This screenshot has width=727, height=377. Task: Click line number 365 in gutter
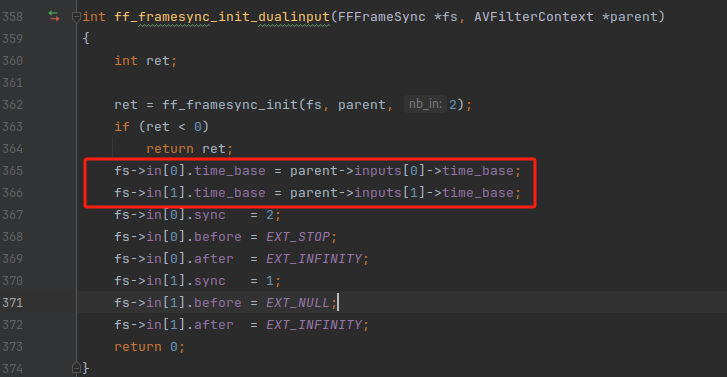pyautogui.click(x=13, y=171)
